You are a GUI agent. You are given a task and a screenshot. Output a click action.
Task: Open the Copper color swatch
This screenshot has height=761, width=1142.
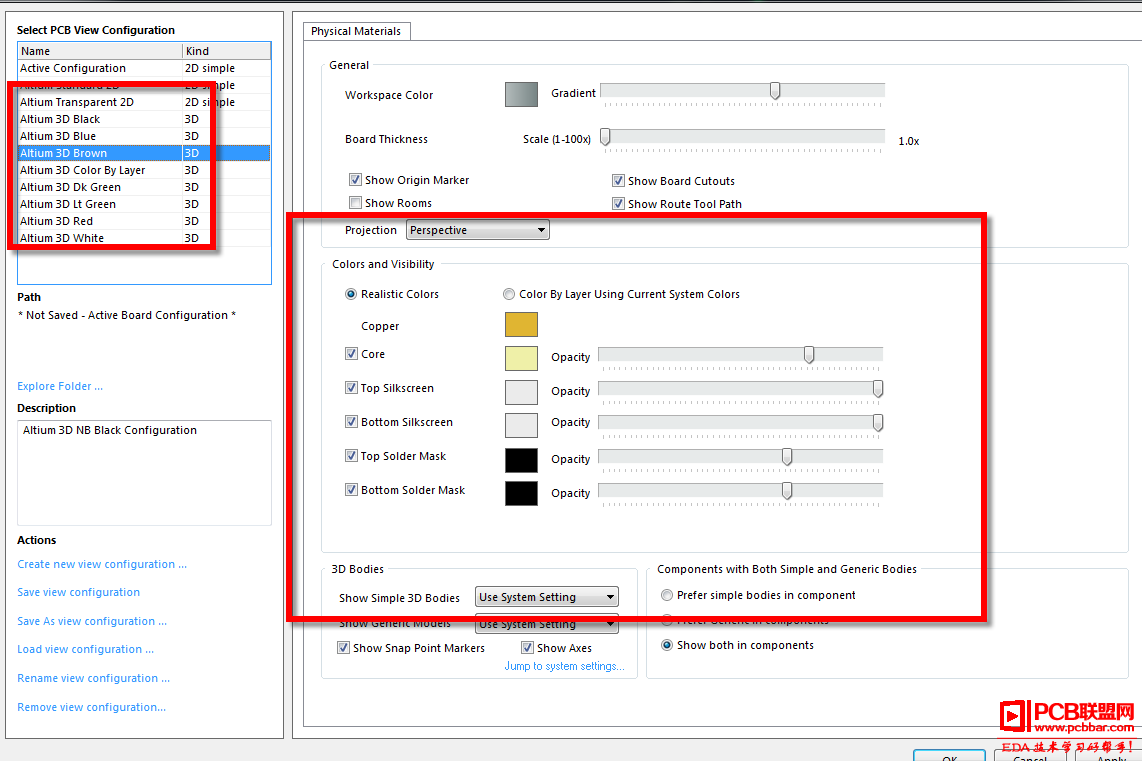point(521,325)
